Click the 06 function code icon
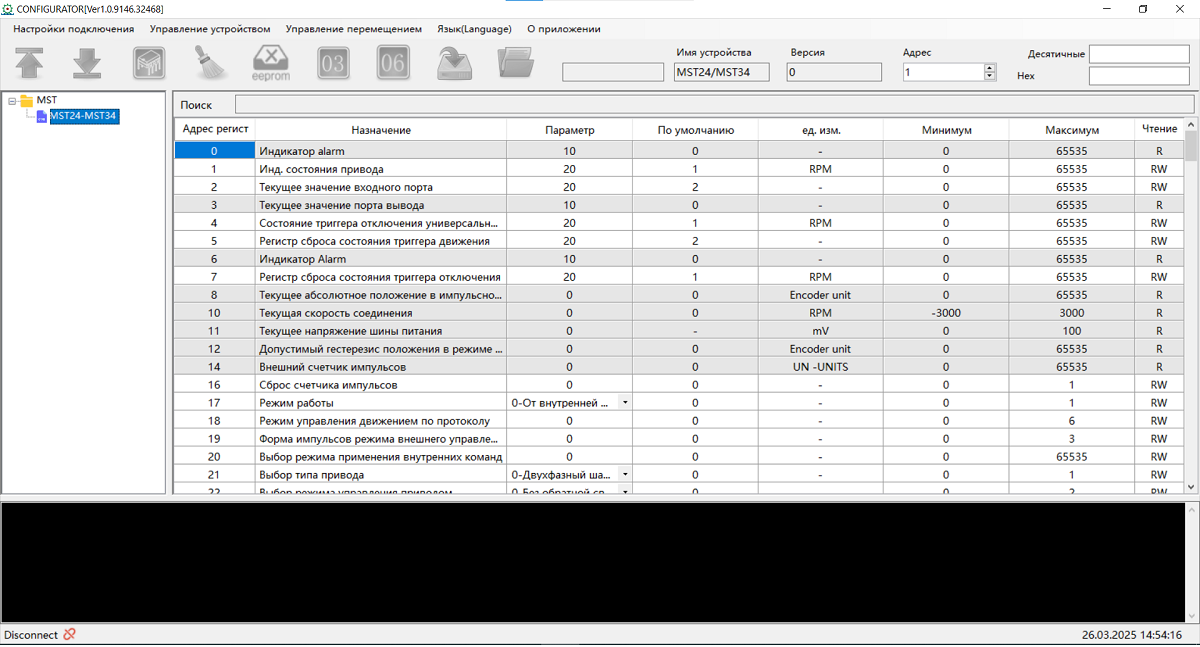 tap(393, 63)
